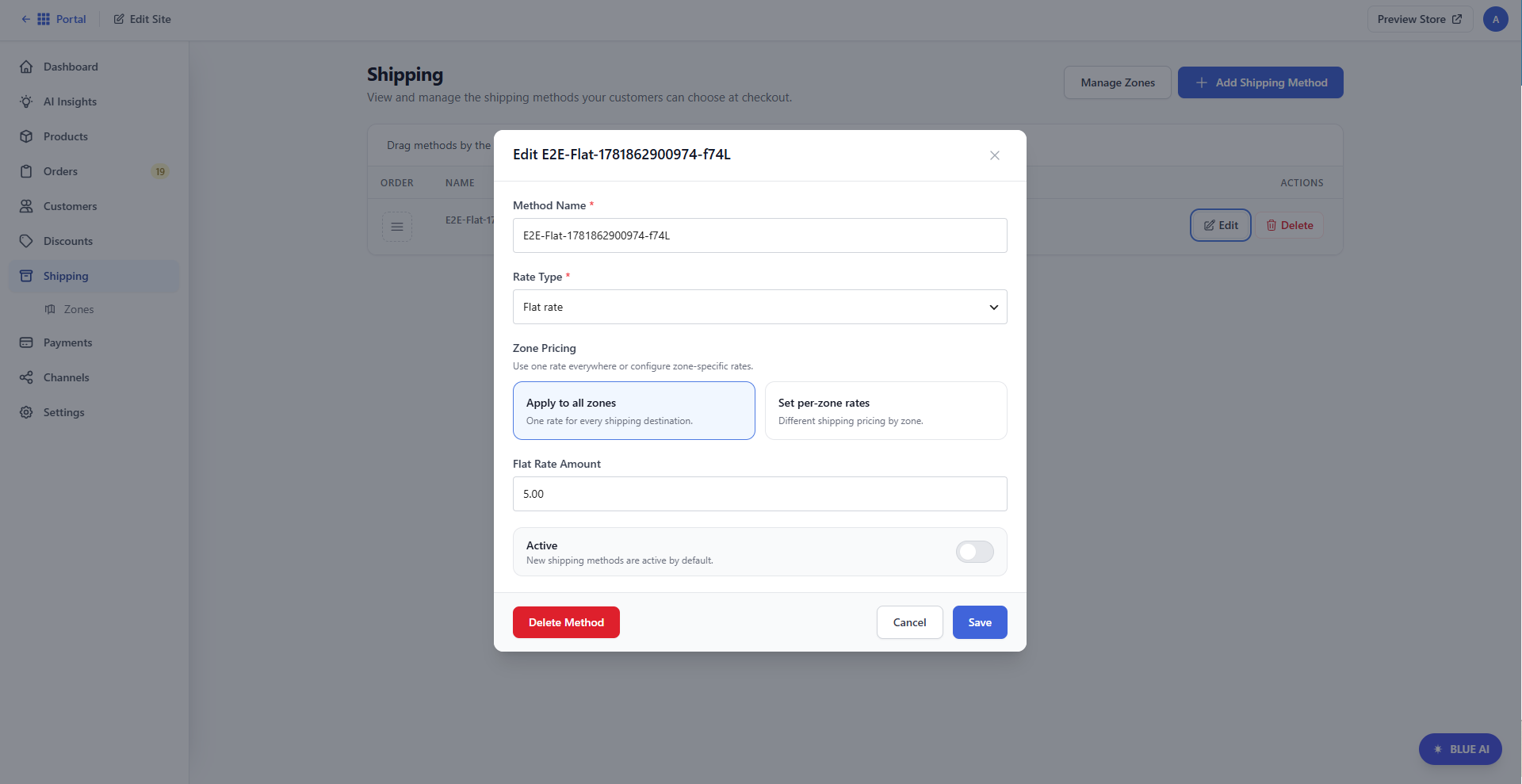Close the Edit method dialog
Image resolution: width=1522 pixels, height=784 pixels.
coord(995,155)
